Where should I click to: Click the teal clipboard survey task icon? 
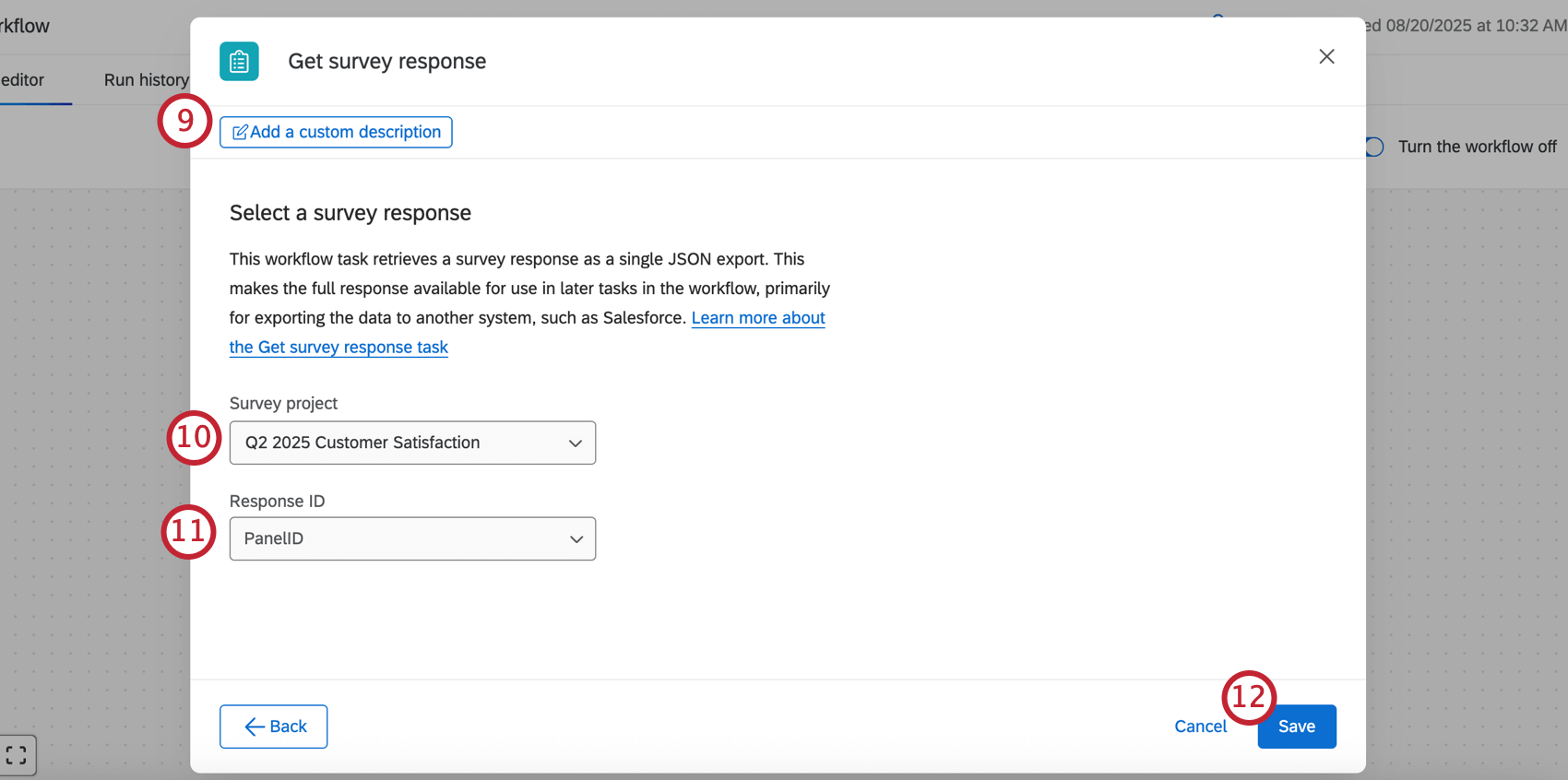pos(239,62)
